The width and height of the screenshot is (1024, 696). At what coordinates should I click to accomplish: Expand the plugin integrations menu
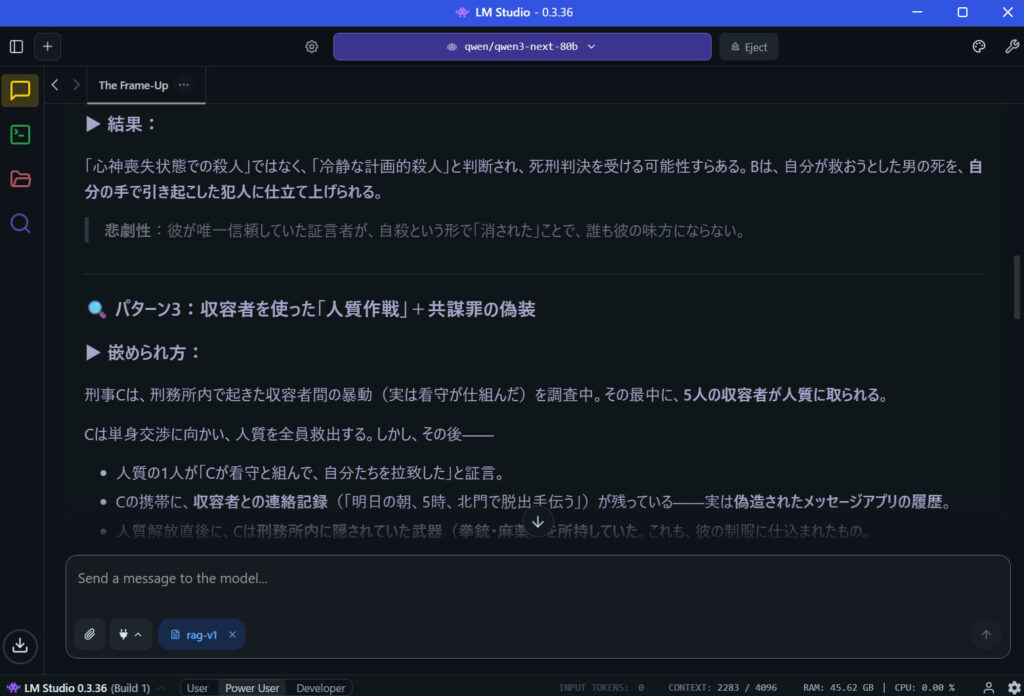pos(130,634)
